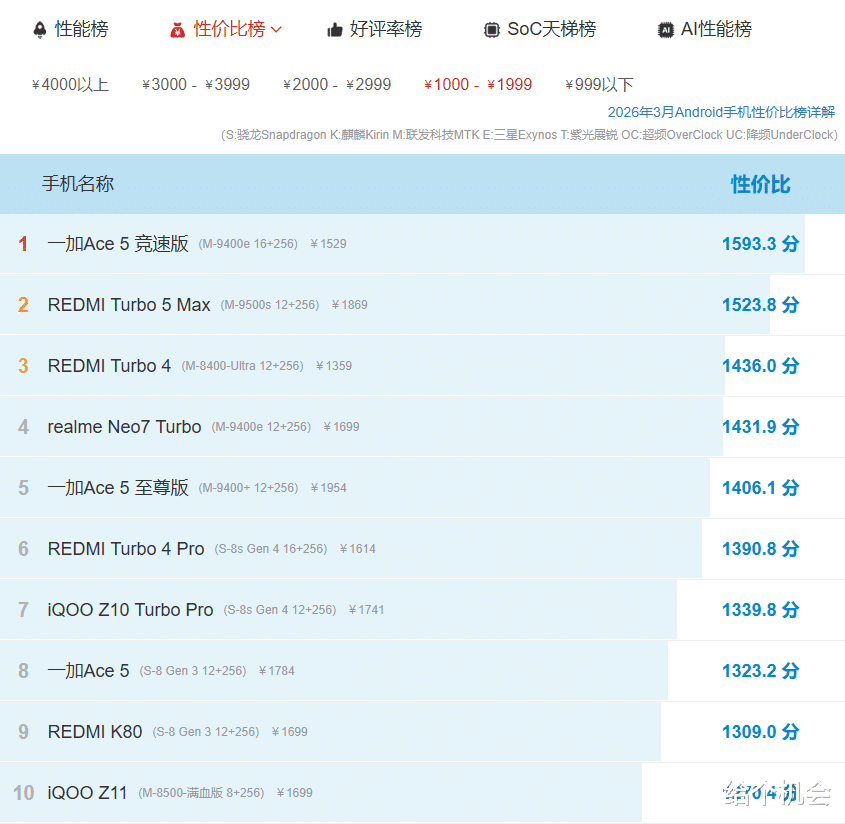
Task: Click the (M-9500s 12+256) spec text
Action: click(269, 305)
